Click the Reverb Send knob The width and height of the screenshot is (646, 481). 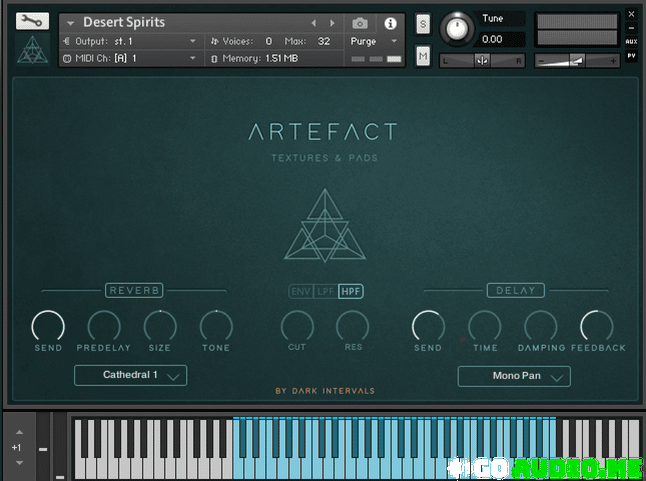click(48, 325)
